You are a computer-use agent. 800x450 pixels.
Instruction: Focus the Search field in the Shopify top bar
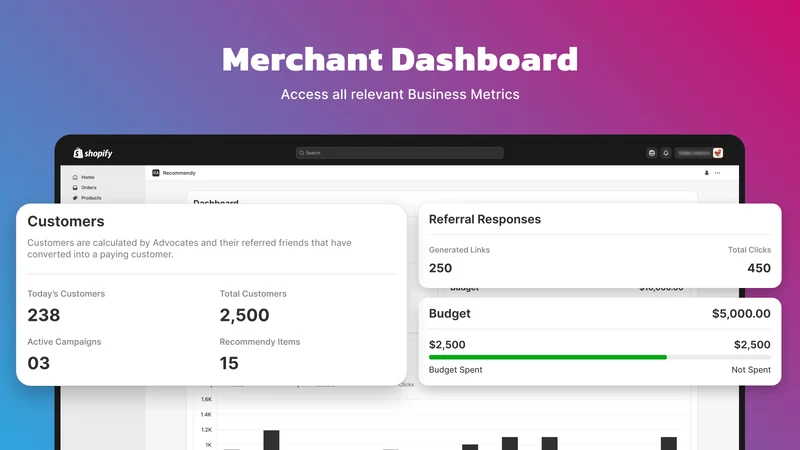(x=399, y=153)
